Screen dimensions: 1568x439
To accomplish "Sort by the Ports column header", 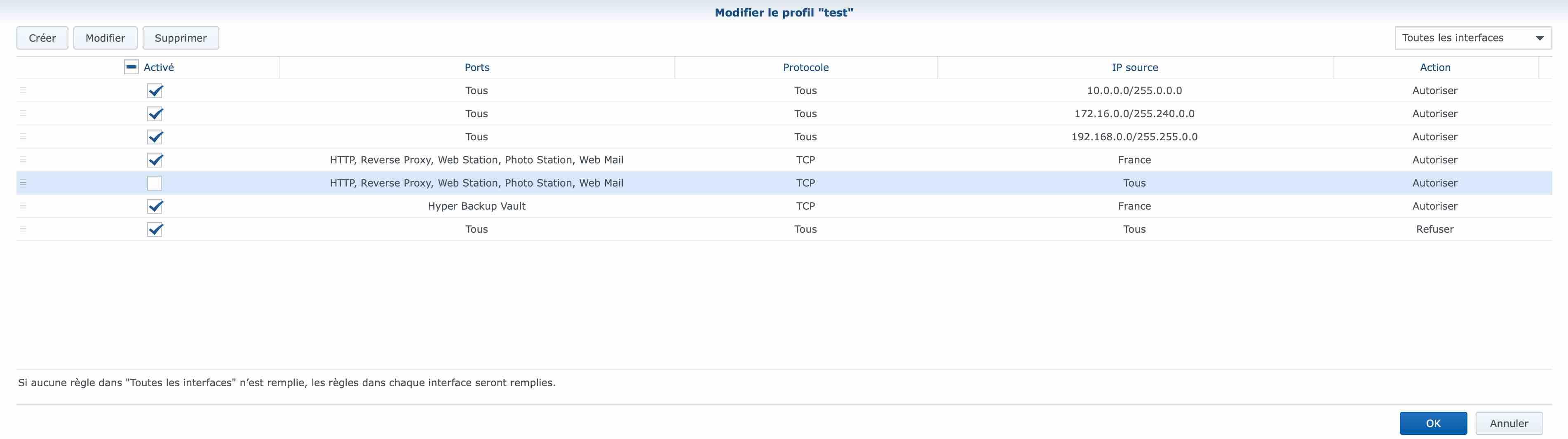I will [477, 68].
